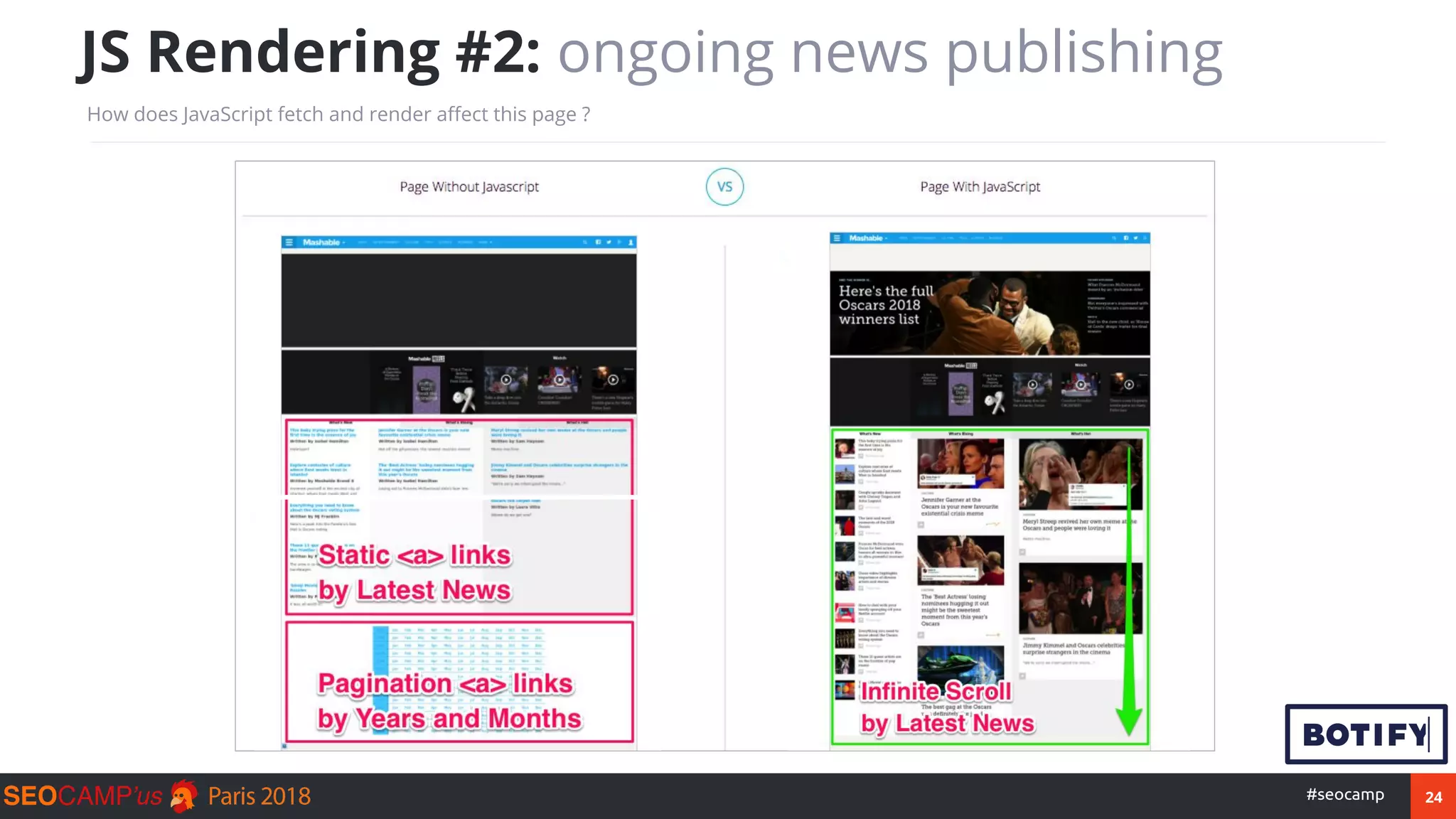This screenshot has height=819, width=1456.
Task: Click 'Paris 2018' footer text
Action: pos(259,796)
